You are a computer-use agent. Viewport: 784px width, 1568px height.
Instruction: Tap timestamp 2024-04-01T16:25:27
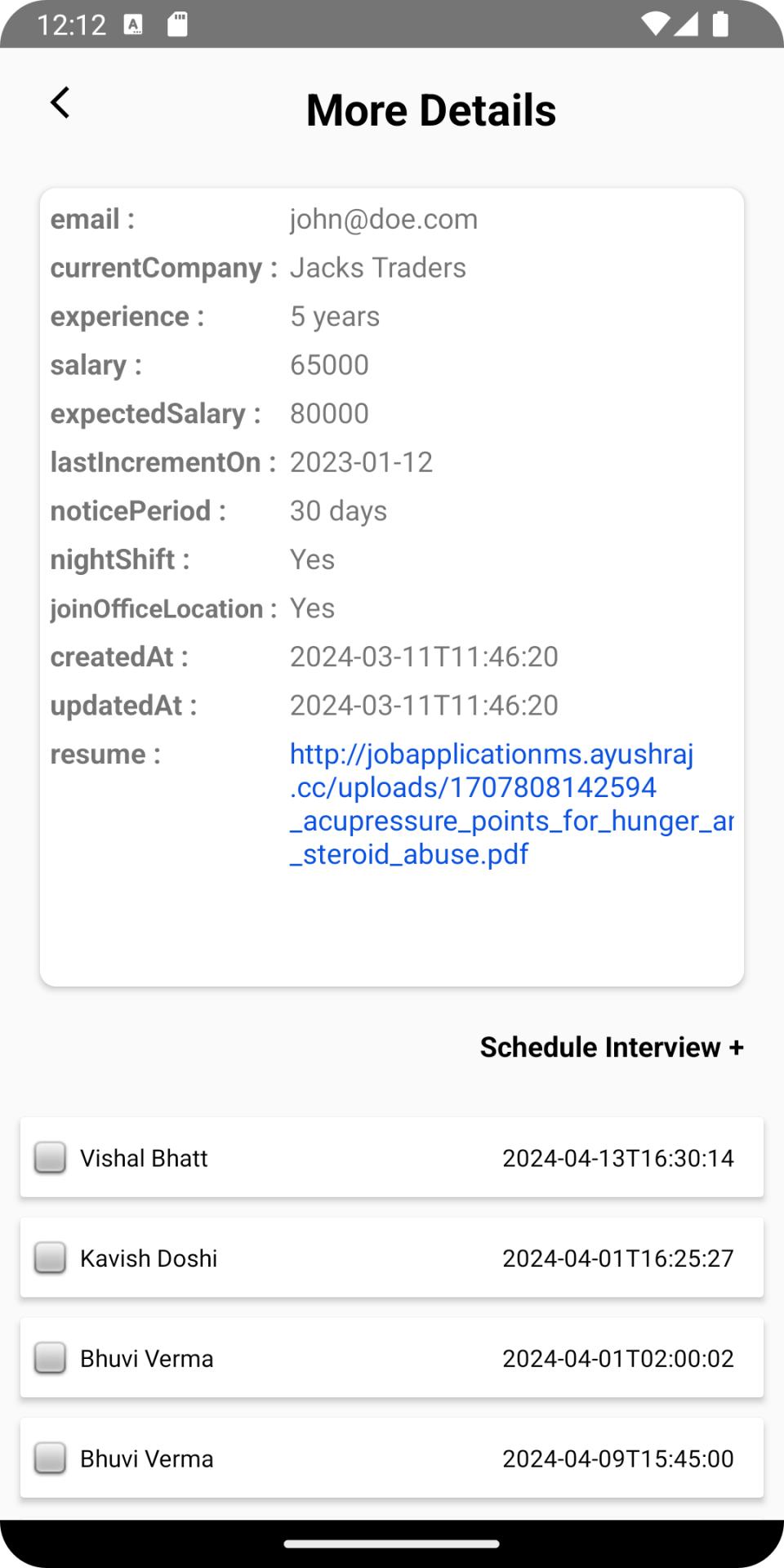pos(618,1258)
